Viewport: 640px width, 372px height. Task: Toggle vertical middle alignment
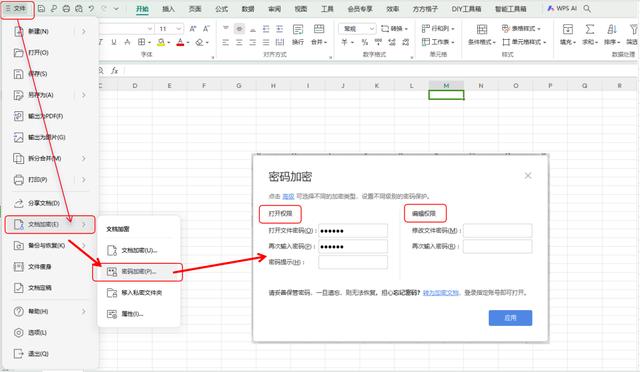(x=239, y=29)
